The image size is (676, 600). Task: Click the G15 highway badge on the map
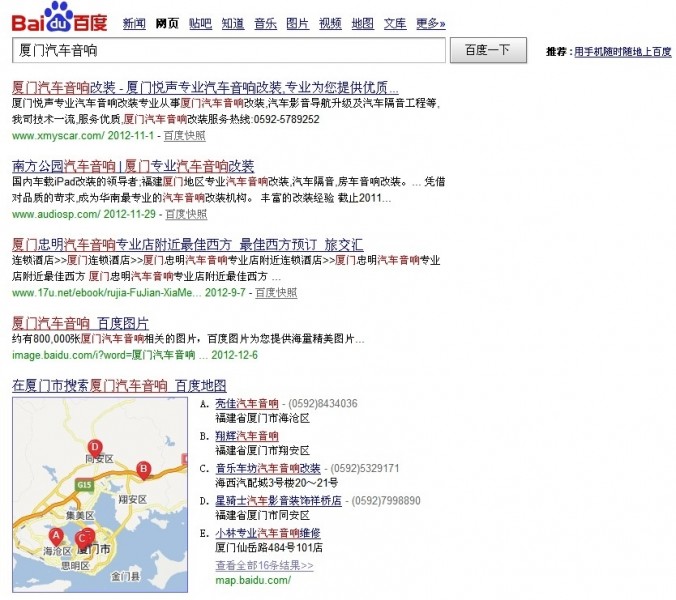[x=84, y=485]
